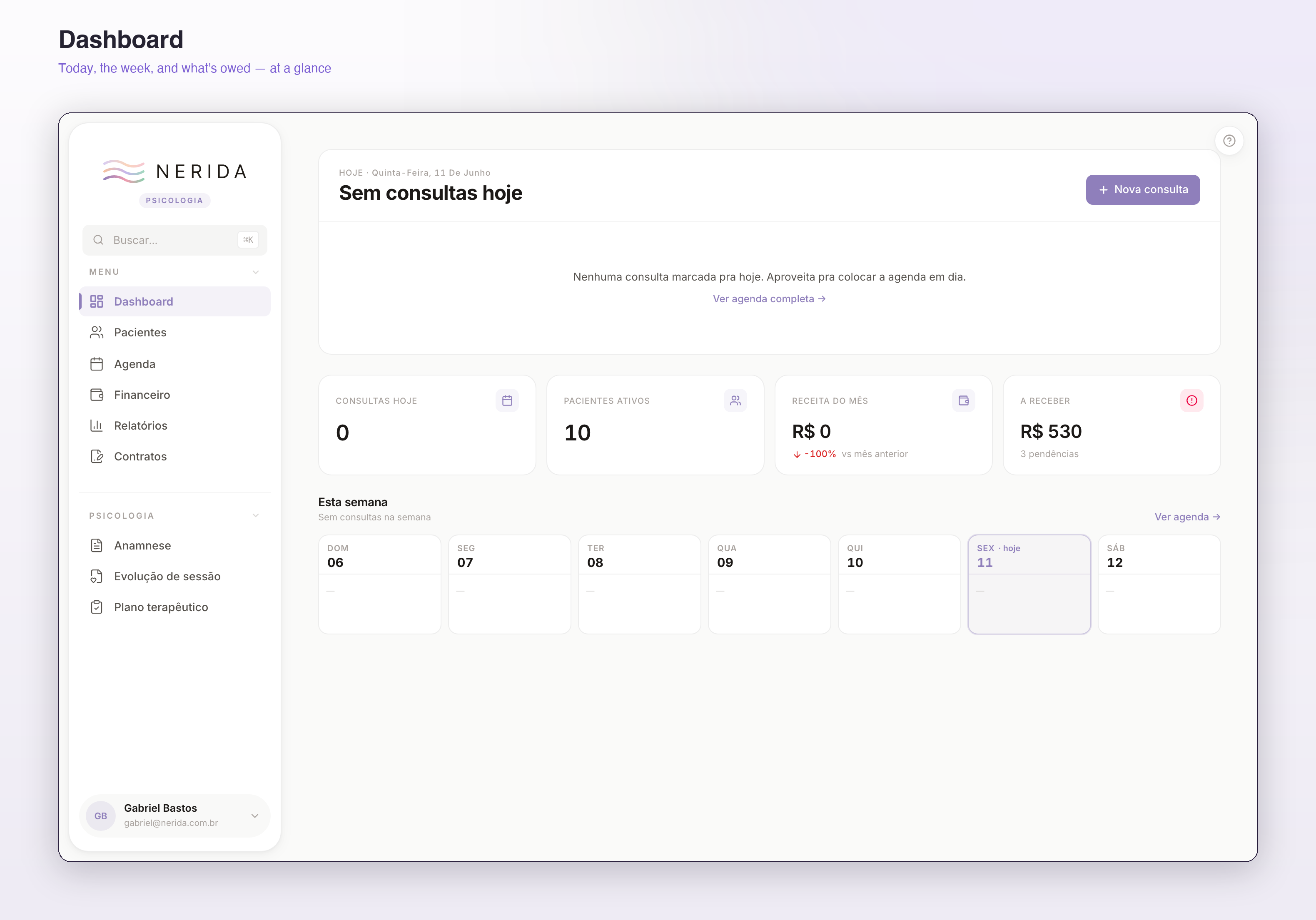Select the QUA 09 day card
This screenshot has height=920, width=1316.
(769, 584)
